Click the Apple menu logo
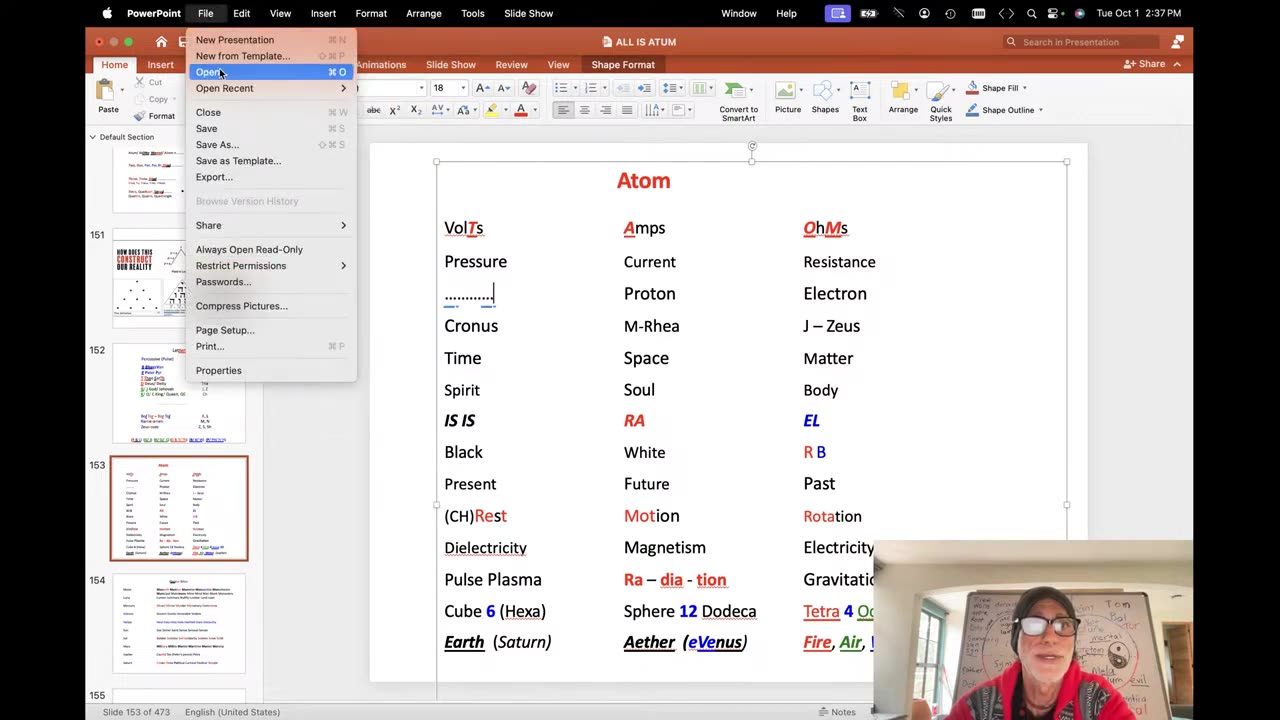 107,13
